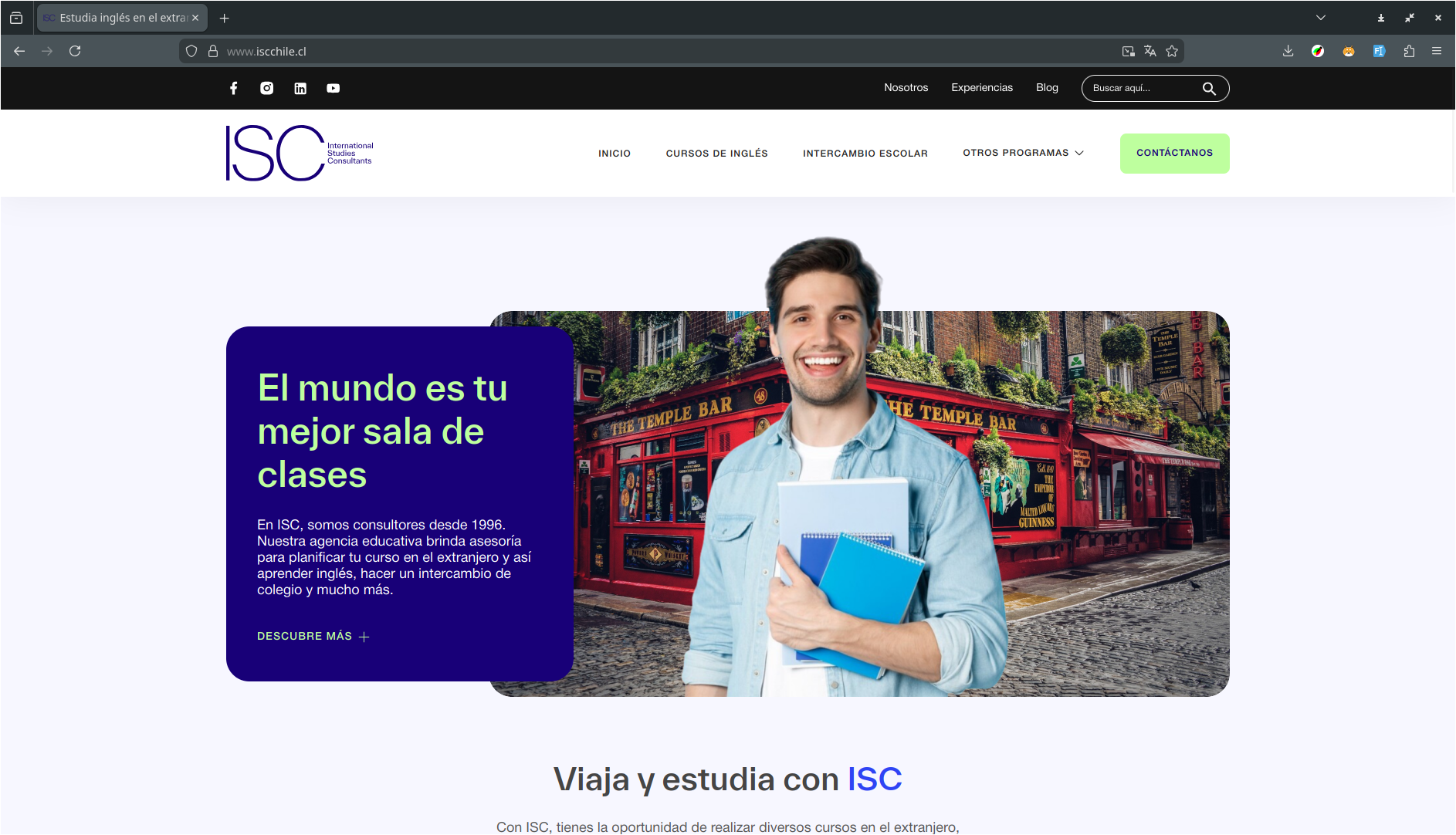Go to Cursos de Inglés menu item
Viewport: 1456px width, 835px height.
pyautogui.click(x=716, y=154)
